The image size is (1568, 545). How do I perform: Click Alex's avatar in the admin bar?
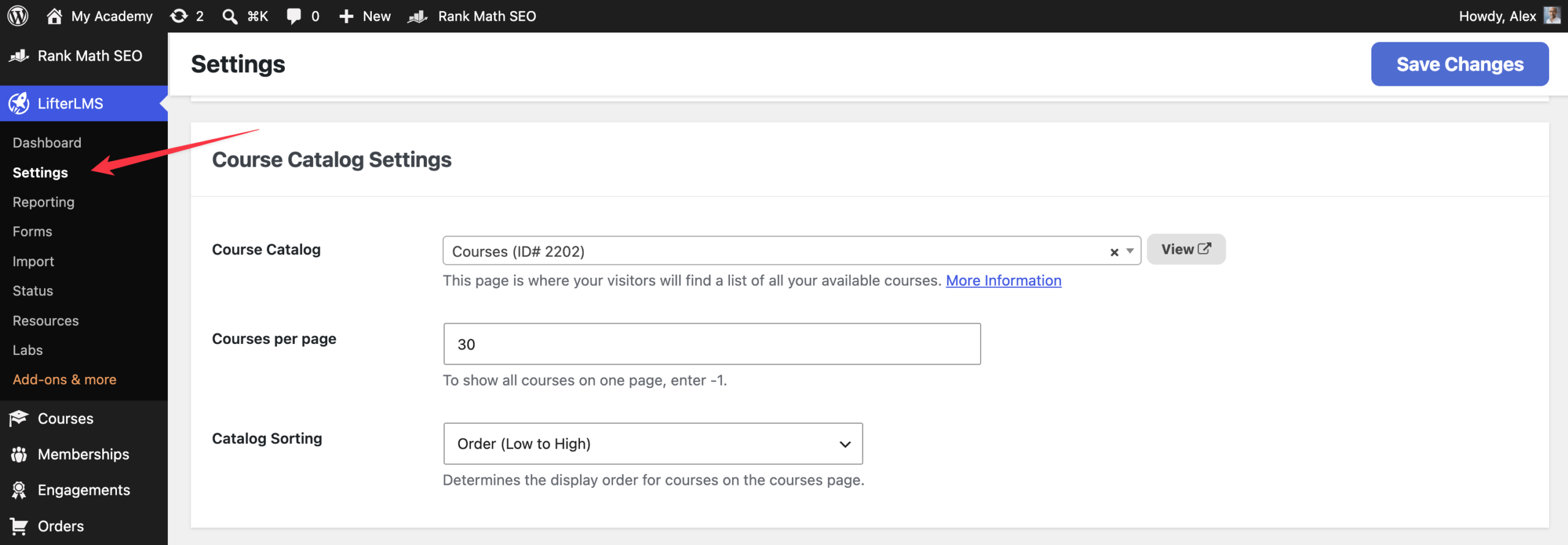(x=1552, y=15)
